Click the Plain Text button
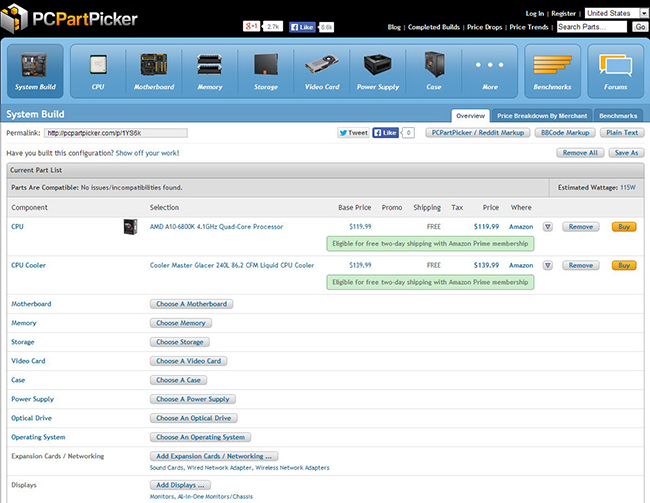650x503 pixels. (622, 133)
